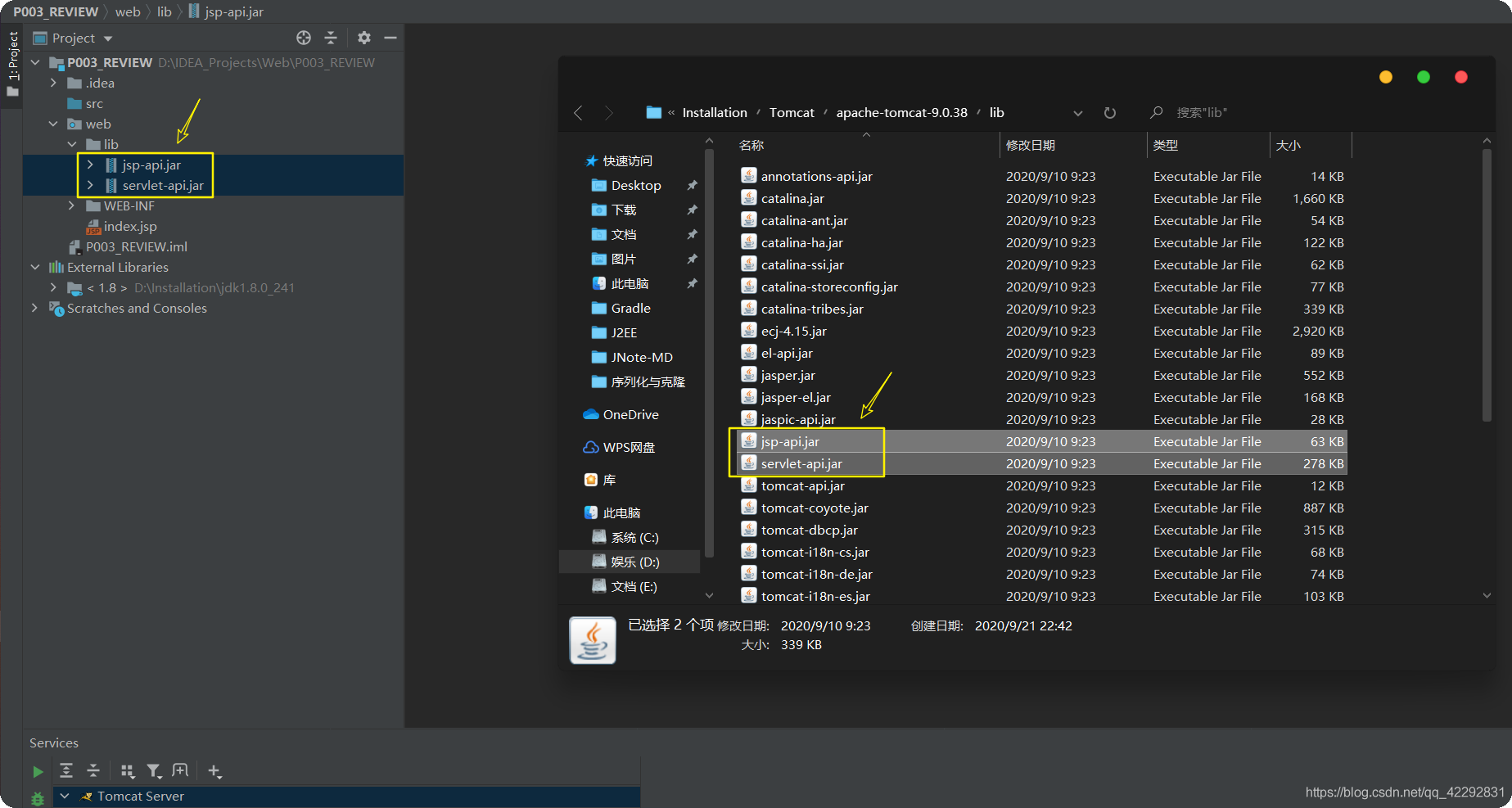Click web in the IDE breadcrumb bar
The height and width of the screenshot is (808, 1512).
coord(128,11)
